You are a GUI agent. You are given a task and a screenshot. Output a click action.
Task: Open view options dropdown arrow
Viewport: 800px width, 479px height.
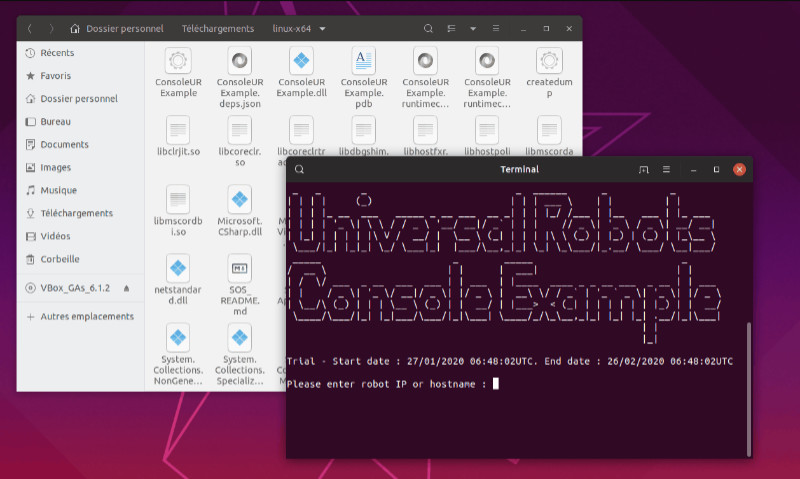[x=473, y=29]
